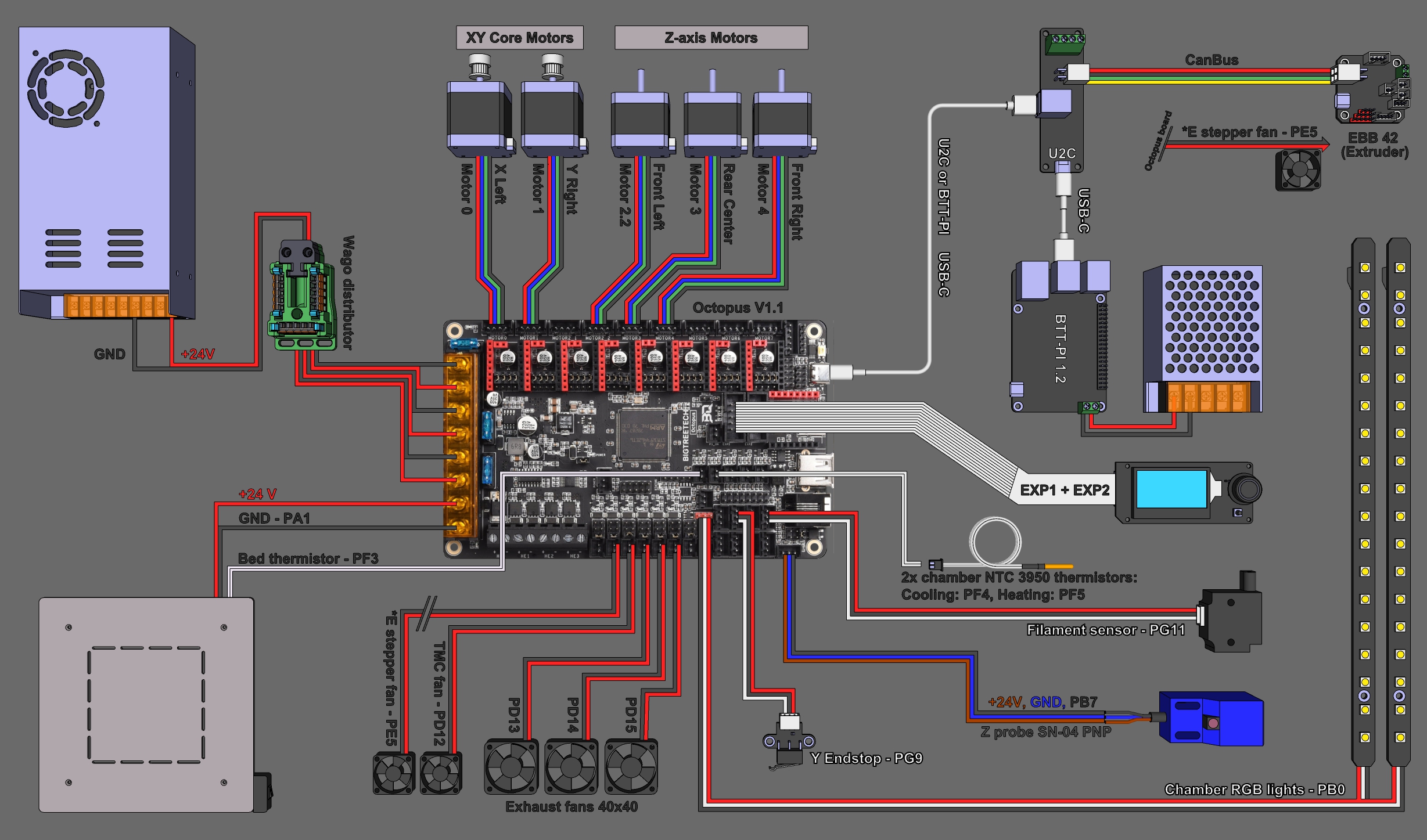Click the Octopus V1.1 label
Screen dimensions: 1427x840
point(738,308)
